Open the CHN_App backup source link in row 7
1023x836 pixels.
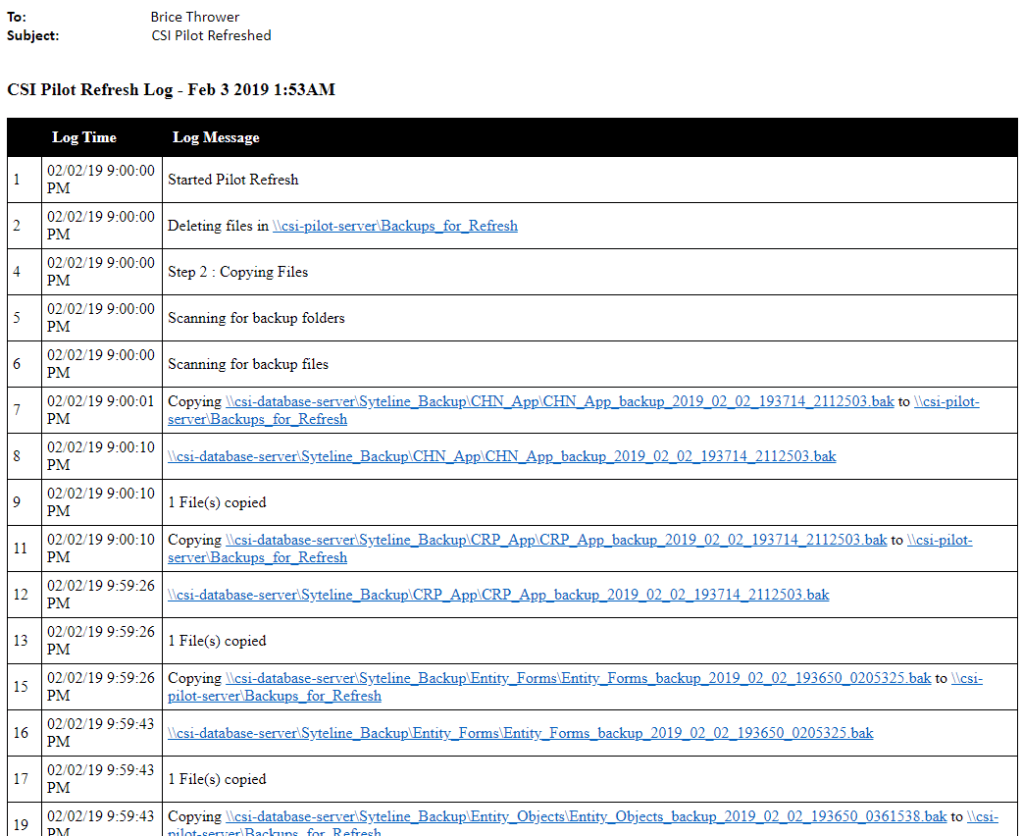coord(559,402)
